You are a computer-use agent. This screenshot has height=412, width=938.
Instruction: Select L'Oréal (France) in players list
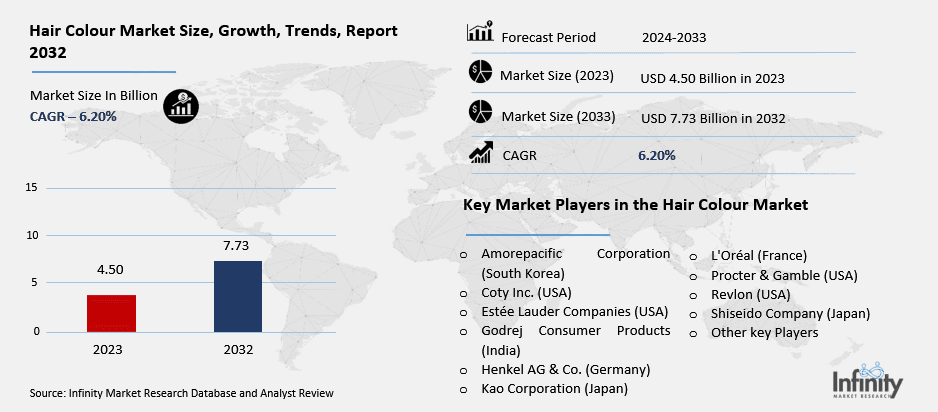[757, 256]
